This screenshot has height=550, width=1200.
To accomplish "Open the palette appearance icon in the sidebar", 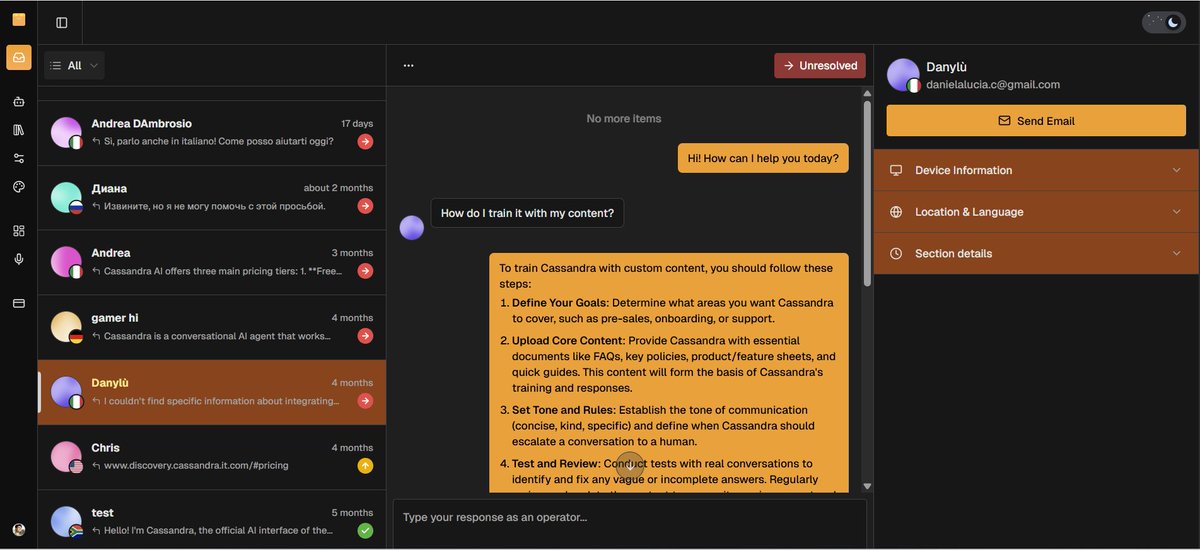I will click(19, 187).
